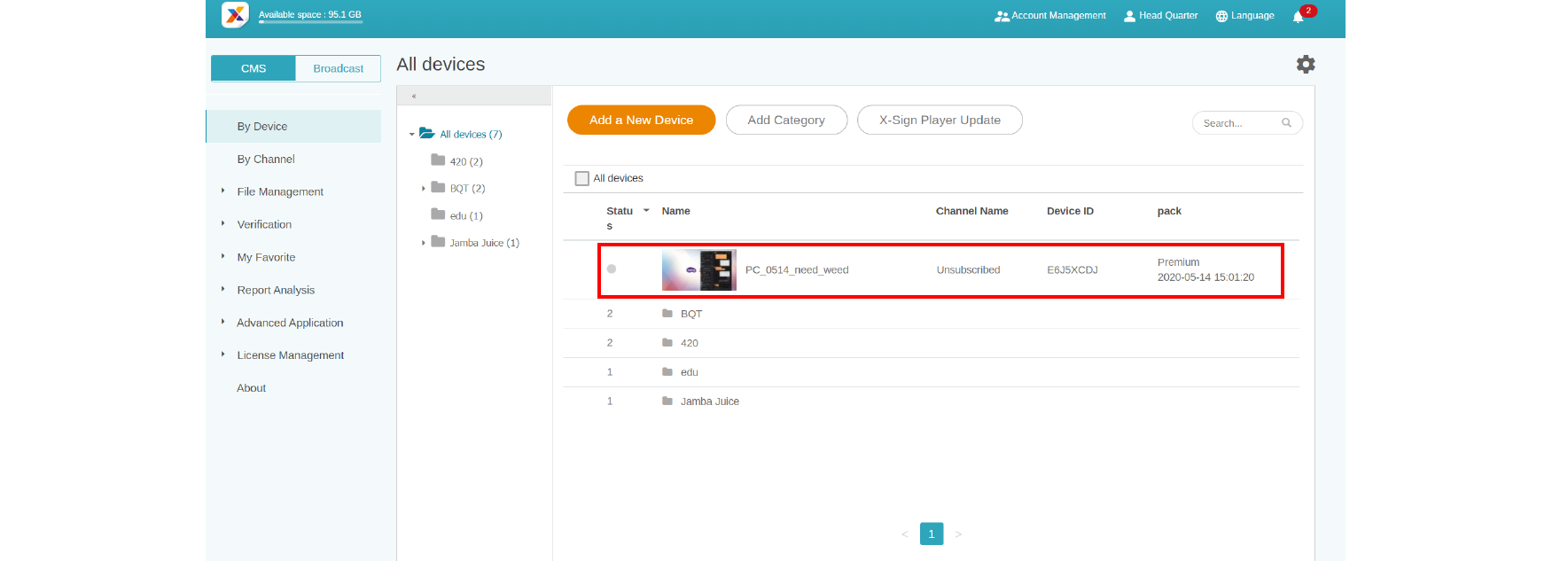Open the 420 folder in device list
The image size is (1568, 561).
click(x=689, y=343)
